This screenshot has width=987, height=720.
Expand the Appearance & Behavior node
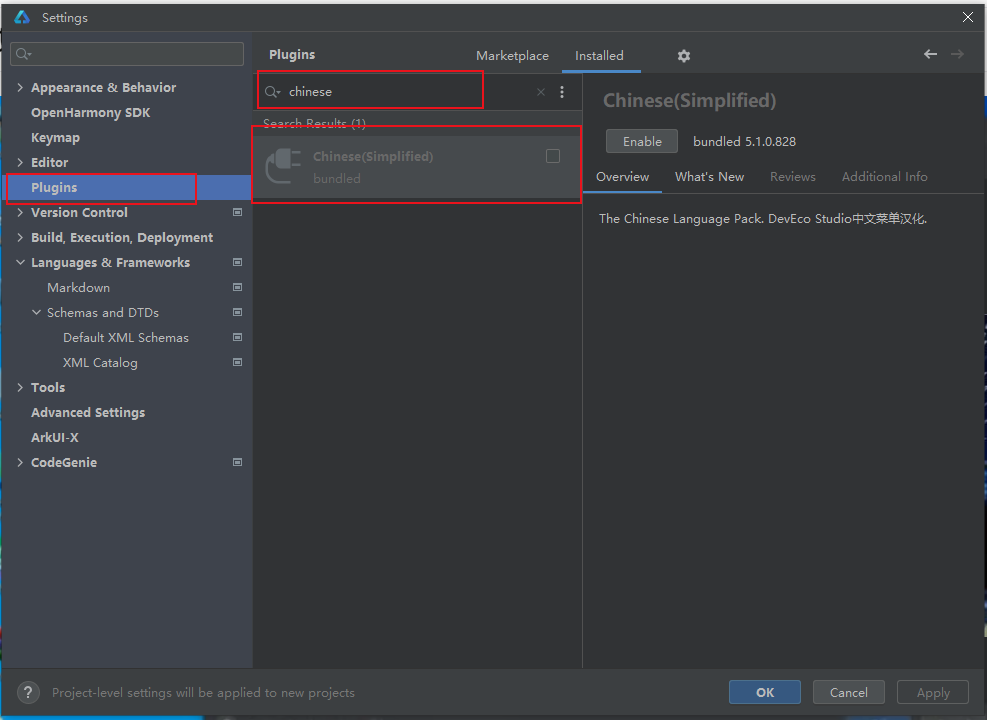click(21, 88)
